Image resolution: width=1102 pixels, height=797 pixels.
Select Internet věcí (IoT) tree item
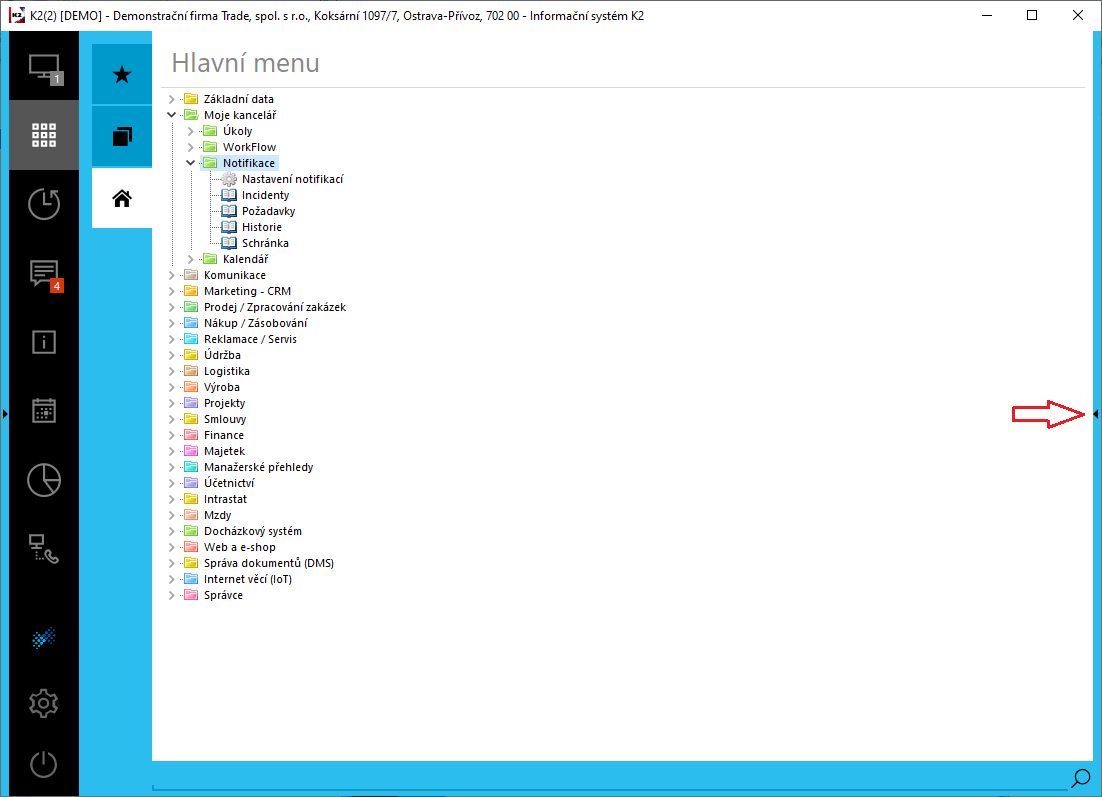point(247,579)
